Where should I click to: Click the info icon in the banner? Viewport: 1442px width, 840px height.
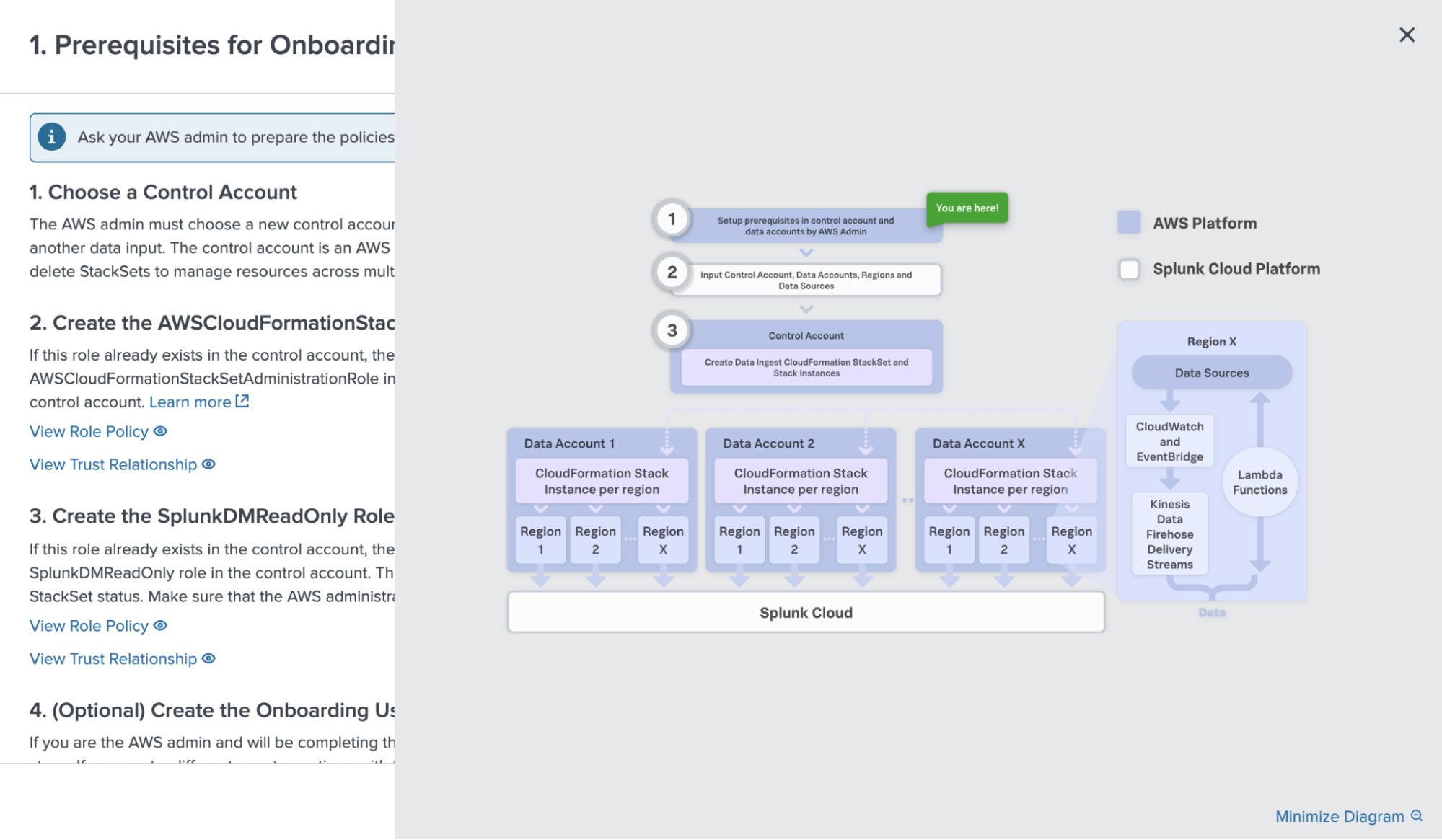click(x=51, y=137)
